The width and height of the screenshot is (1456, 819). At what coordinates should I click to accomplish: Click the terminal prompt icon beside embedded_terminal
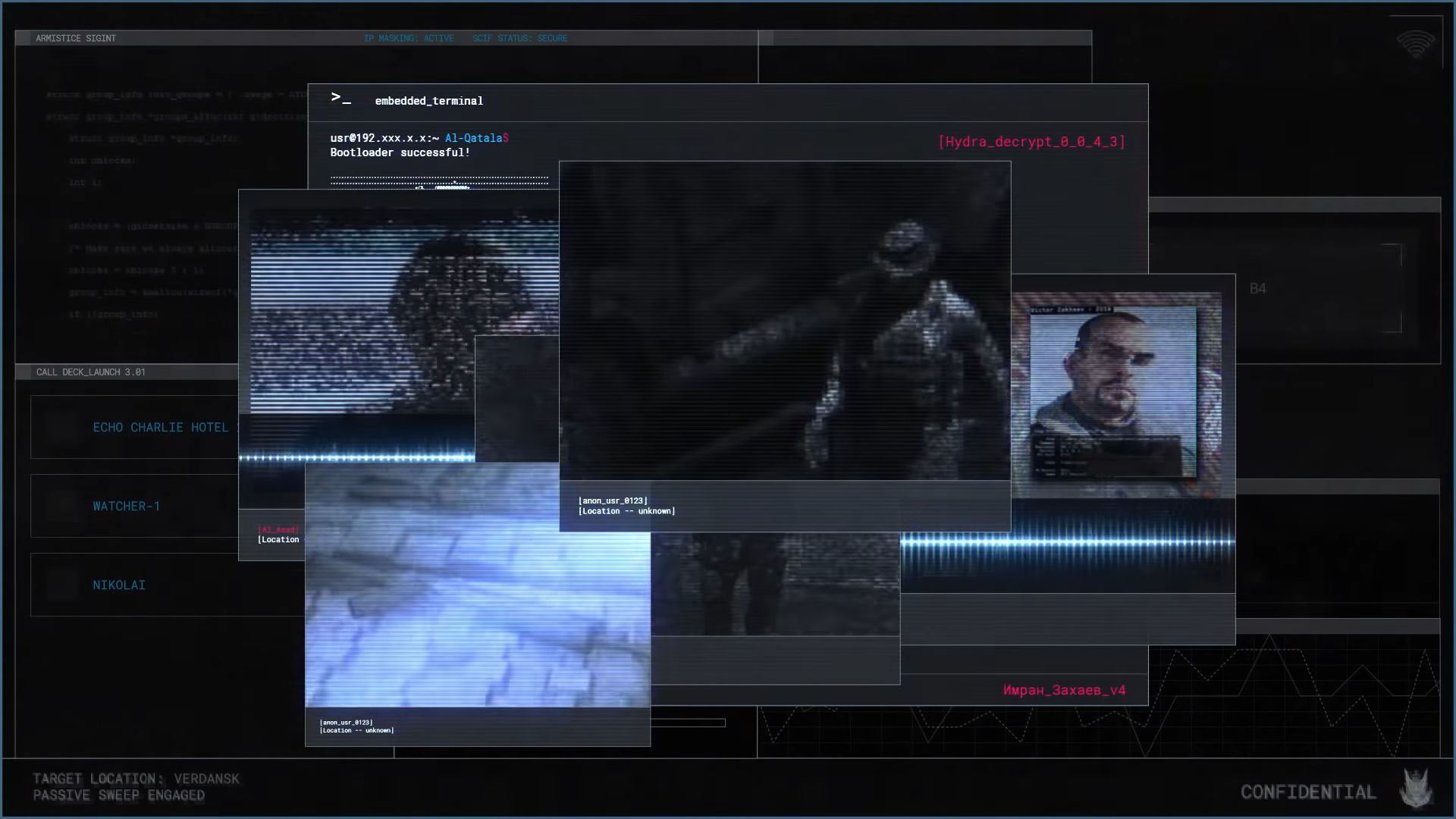340,98
